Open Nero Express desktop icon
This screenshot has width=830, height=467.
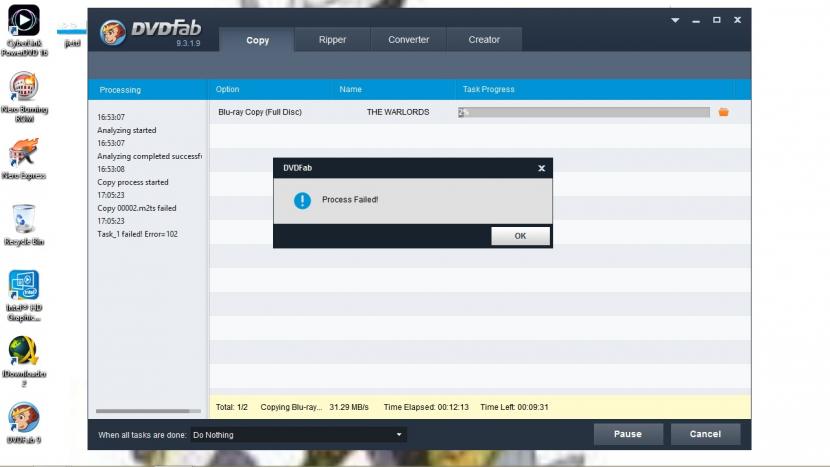tap(24, 159)
